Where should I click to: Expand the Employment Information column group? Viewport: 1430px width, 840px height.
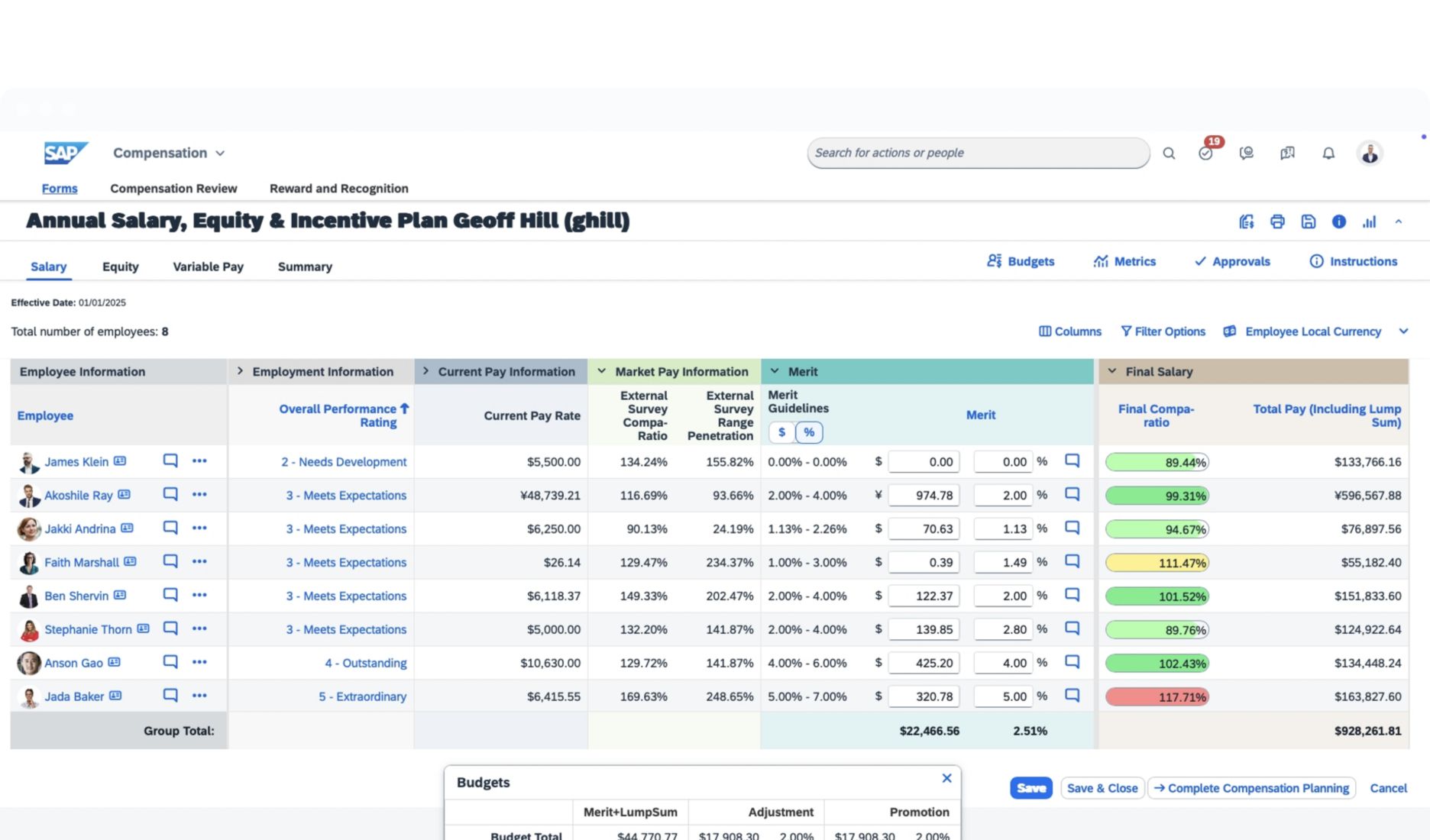[x=240, y=371]
